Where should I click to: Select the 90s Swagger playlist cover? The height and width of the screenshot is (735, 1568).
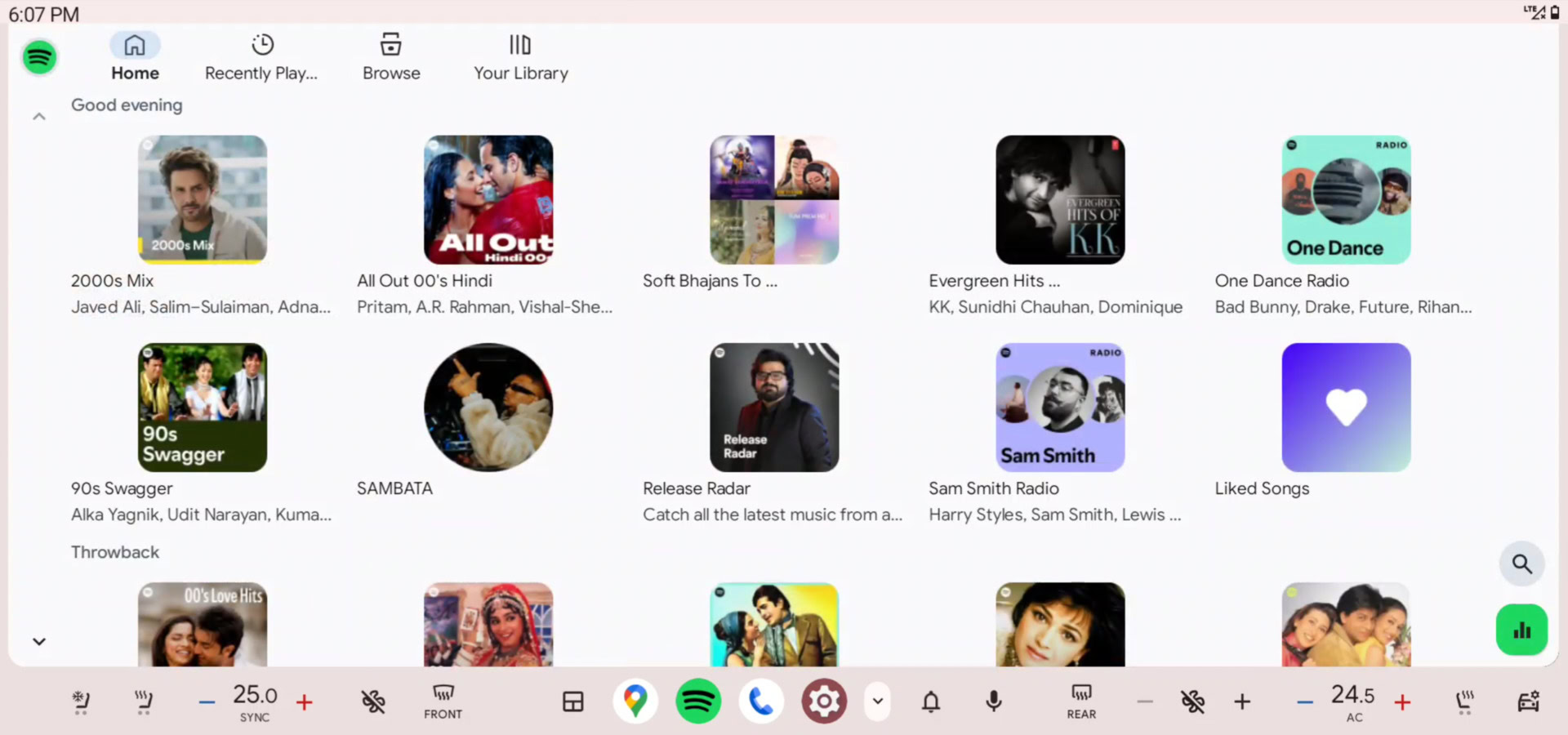[x=203, y=408]
